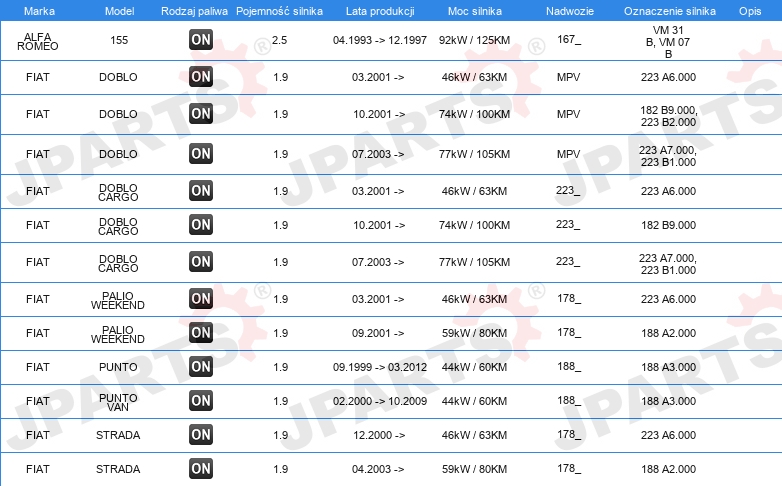
Task: Click the ON badge in the Palio Weekend 59kW row
Action: tap(201, 332)
